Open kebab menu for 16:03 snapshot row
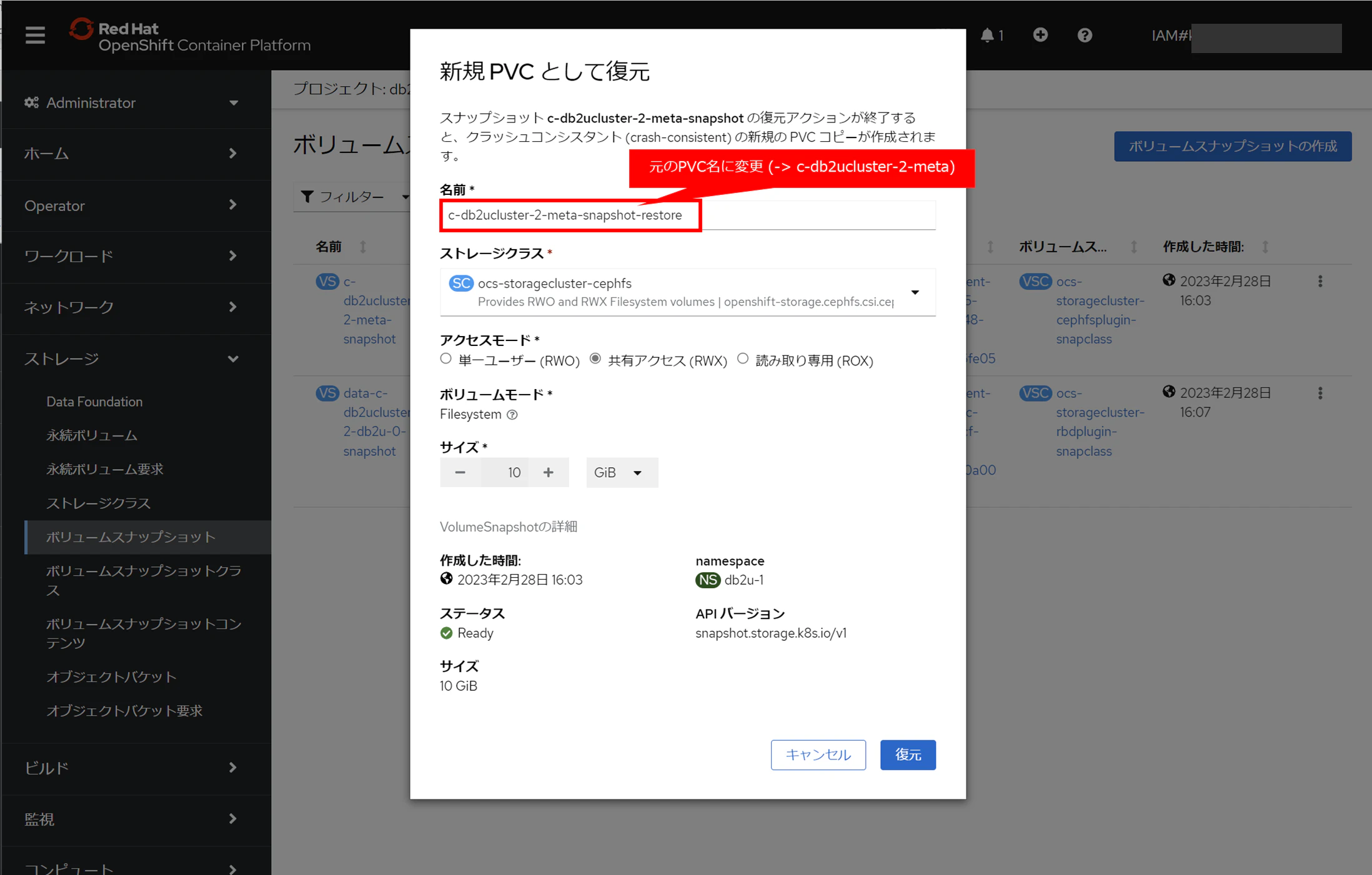1372x875 pixels. pyautogui.click(x=1320, y=282)
